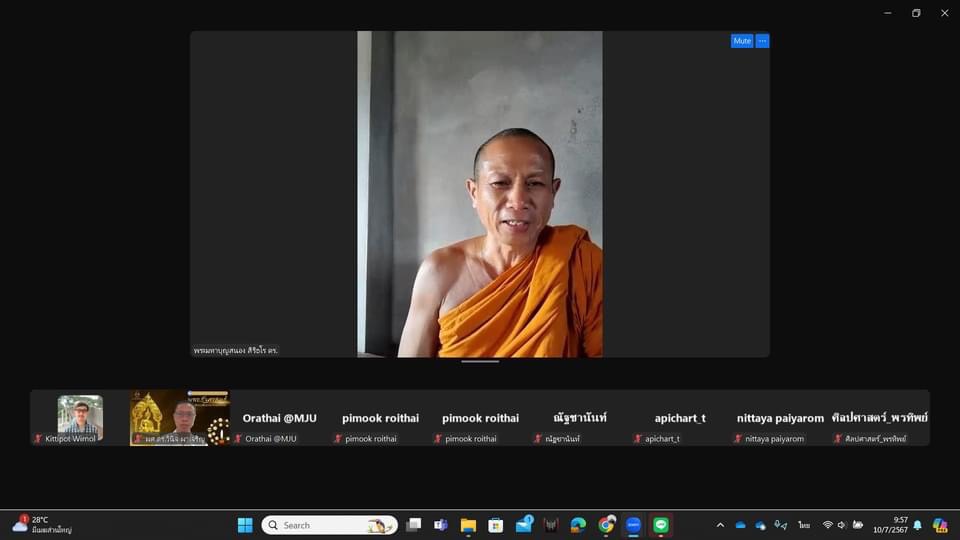The width and height of the screenshot is (960, 540).
Task: Switch to Google Chrome in the taskbar
Action: 606,525
